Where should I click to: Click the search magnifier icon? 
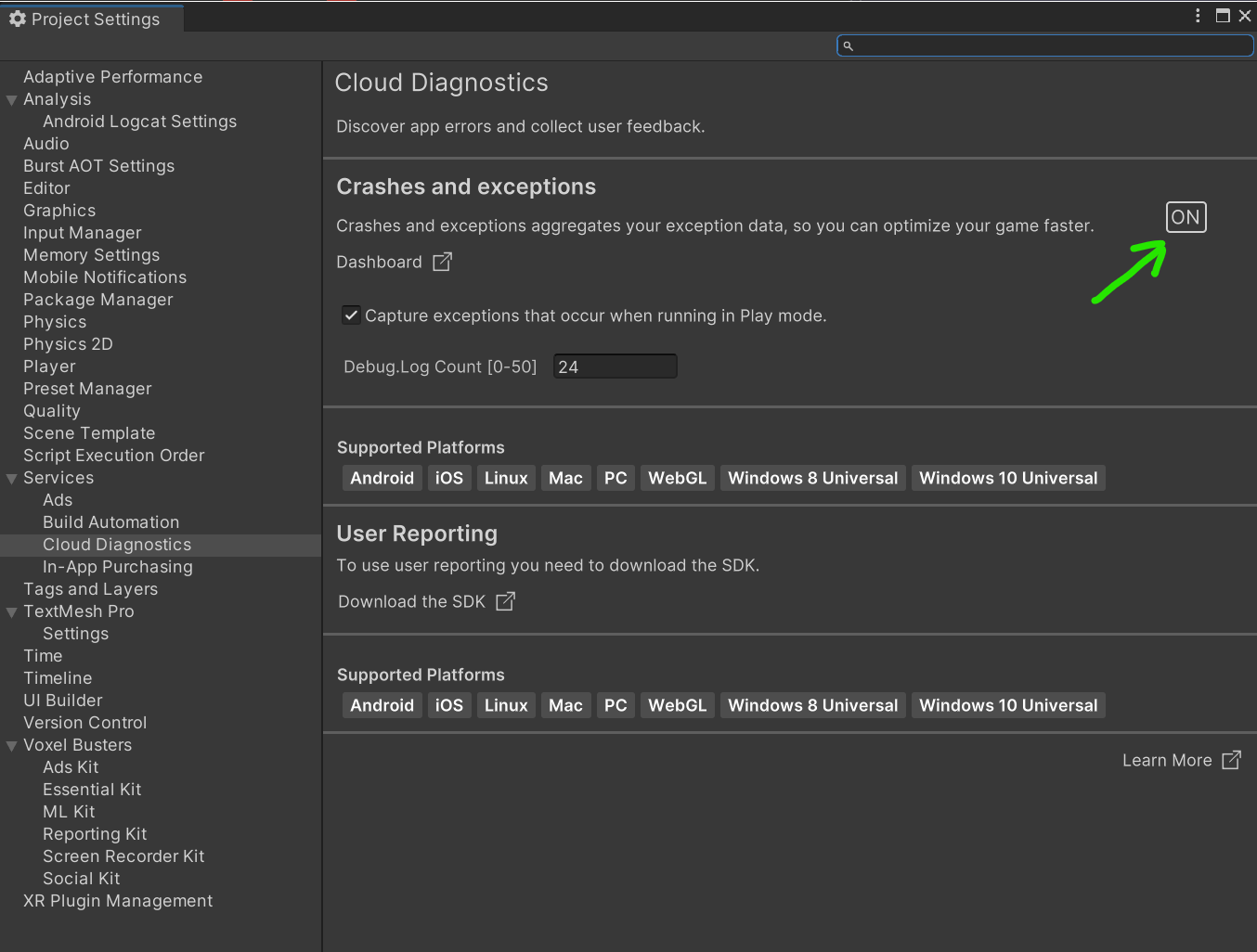(x=848, y=45)
